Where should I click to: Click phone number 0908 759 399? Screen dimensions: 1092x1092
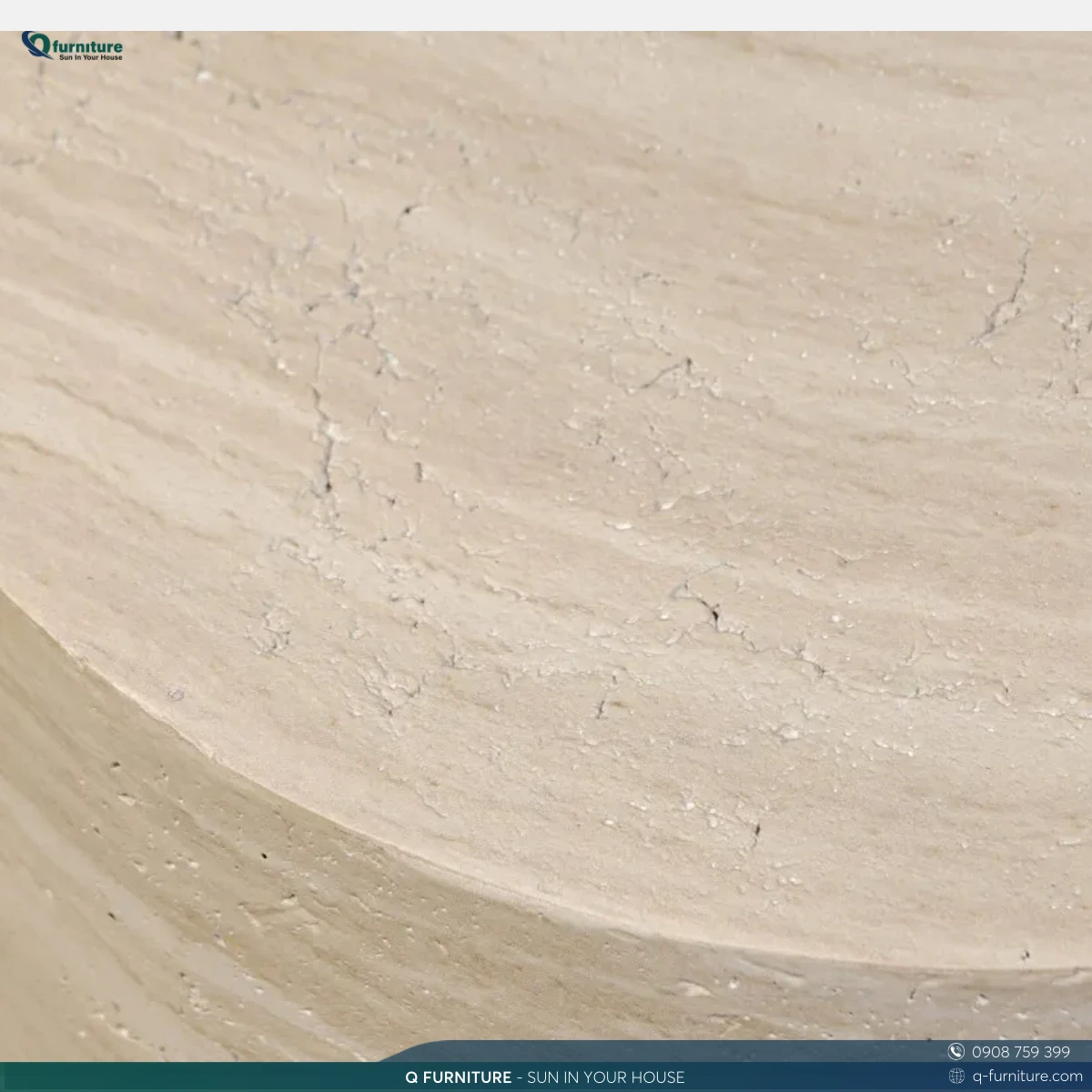coord(1021,1052)
